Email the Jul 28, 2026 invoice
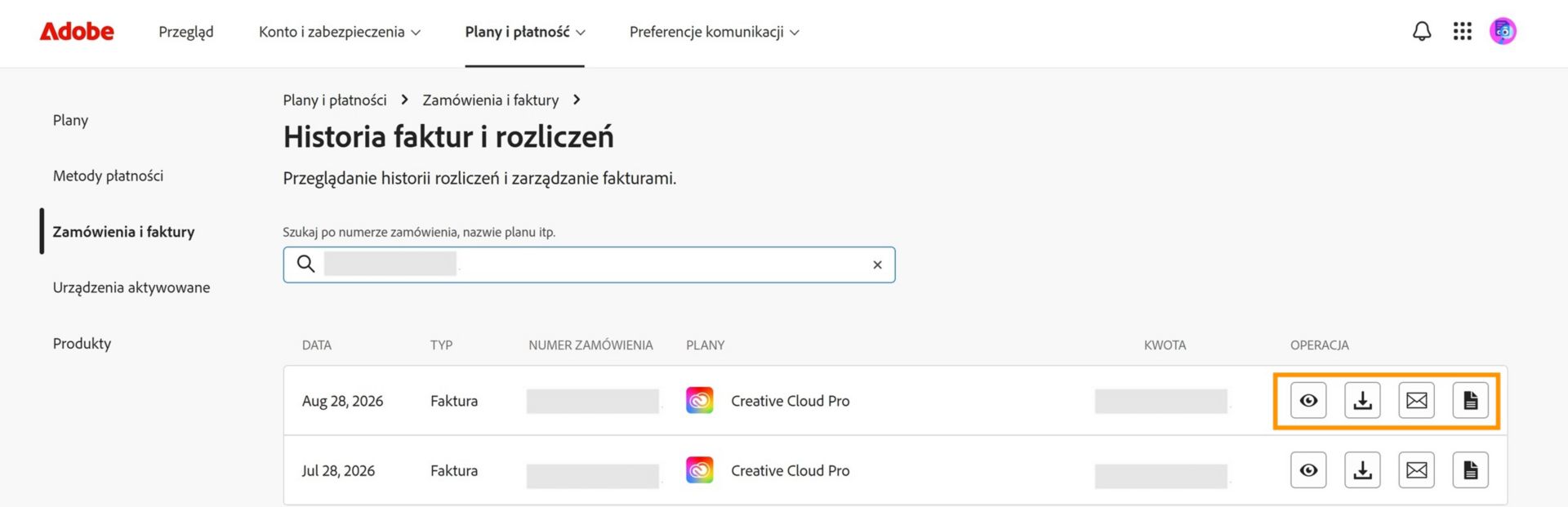 click(x=1417, y=470)
